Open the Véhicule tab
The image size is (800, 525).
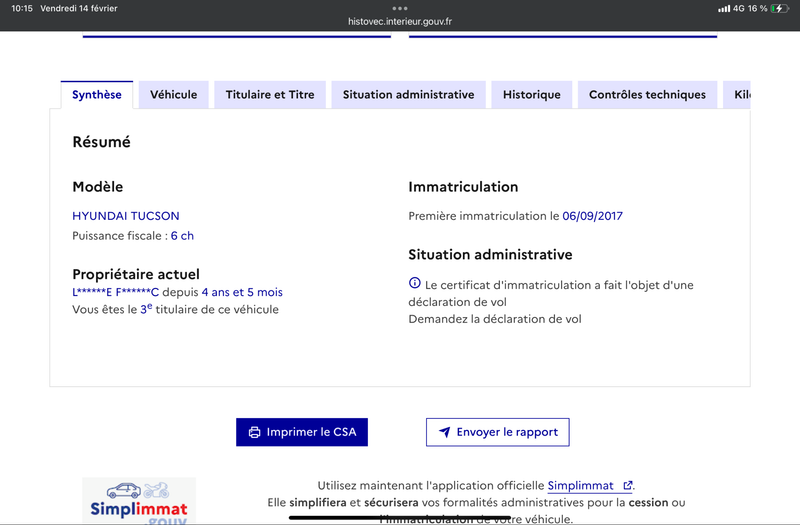coord(173,95)
